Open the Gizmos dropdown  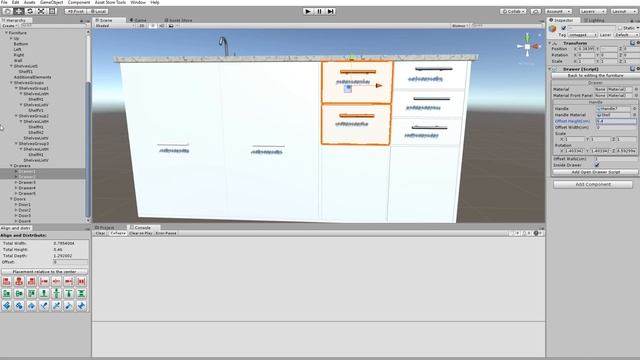coord(460,26)
